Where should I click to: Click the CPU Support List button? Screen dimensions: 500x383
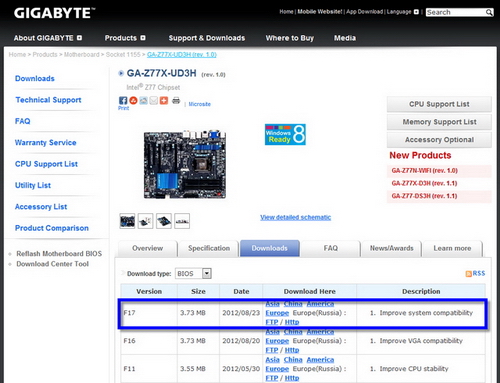[x=439, y=104]
